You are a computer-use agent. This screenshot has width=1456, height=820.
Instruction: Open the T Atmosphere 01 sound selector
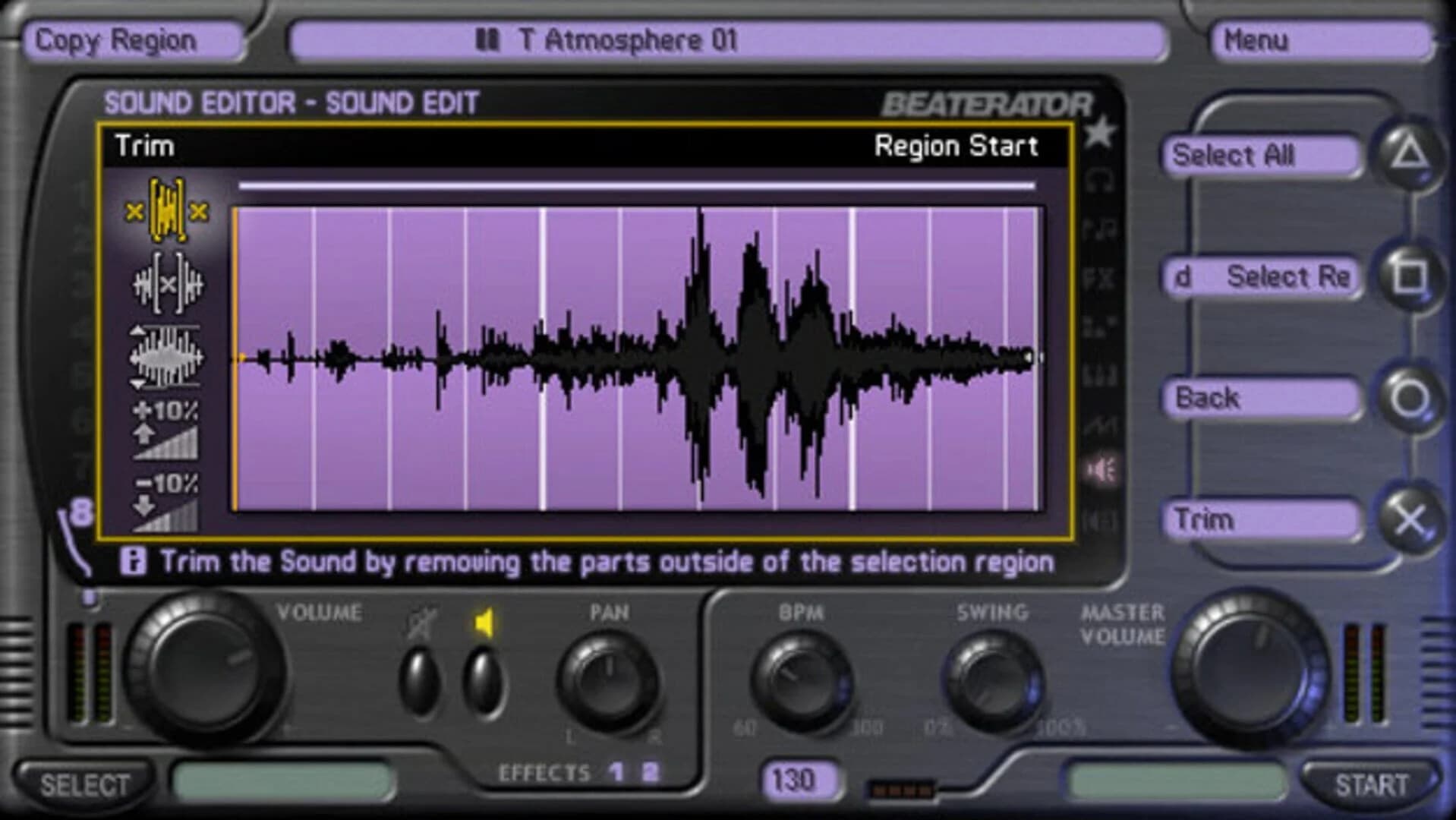pyautogui.click(x=727, y=42)
